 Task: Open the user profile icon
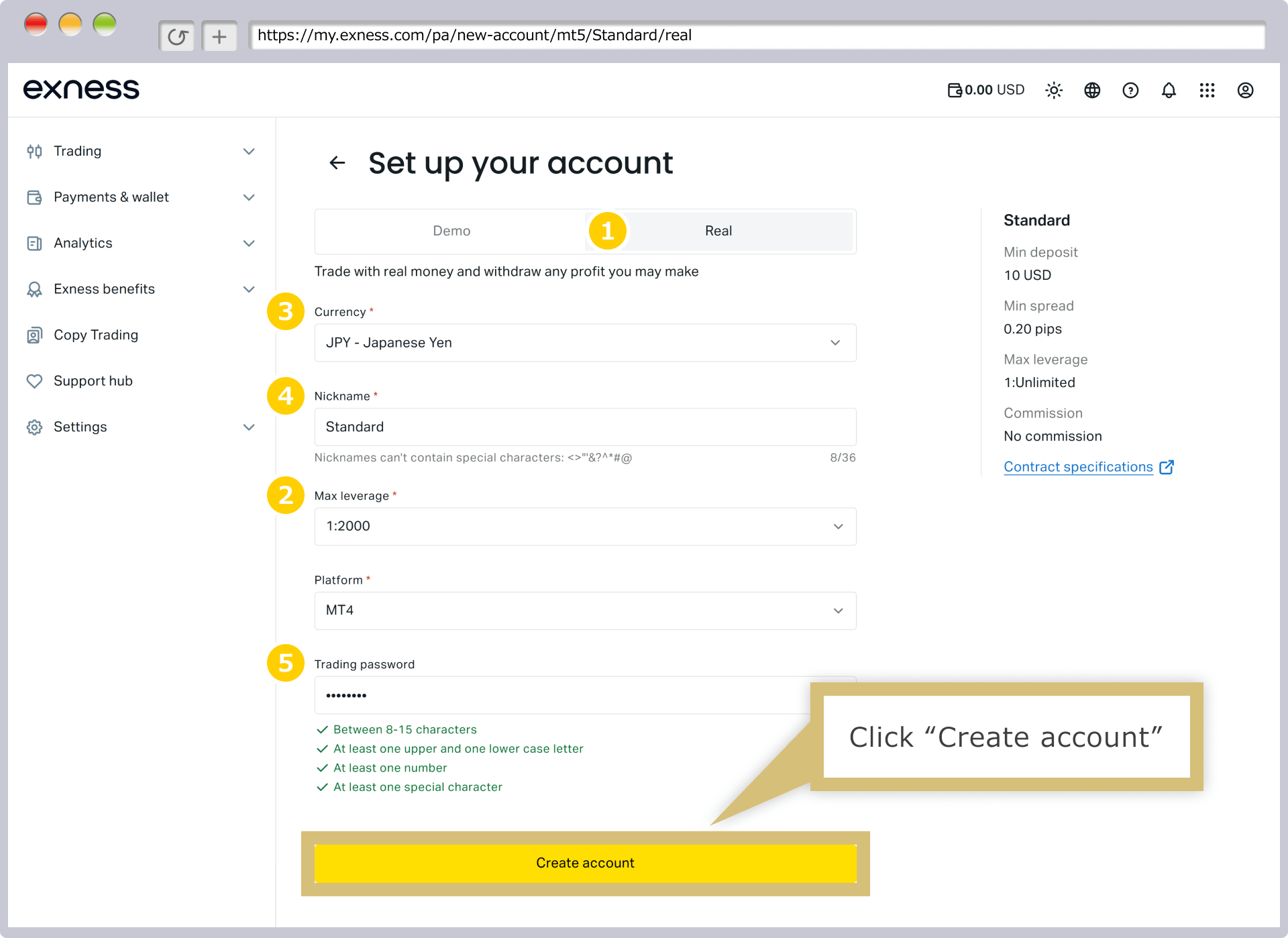[x=1245, y=90]
